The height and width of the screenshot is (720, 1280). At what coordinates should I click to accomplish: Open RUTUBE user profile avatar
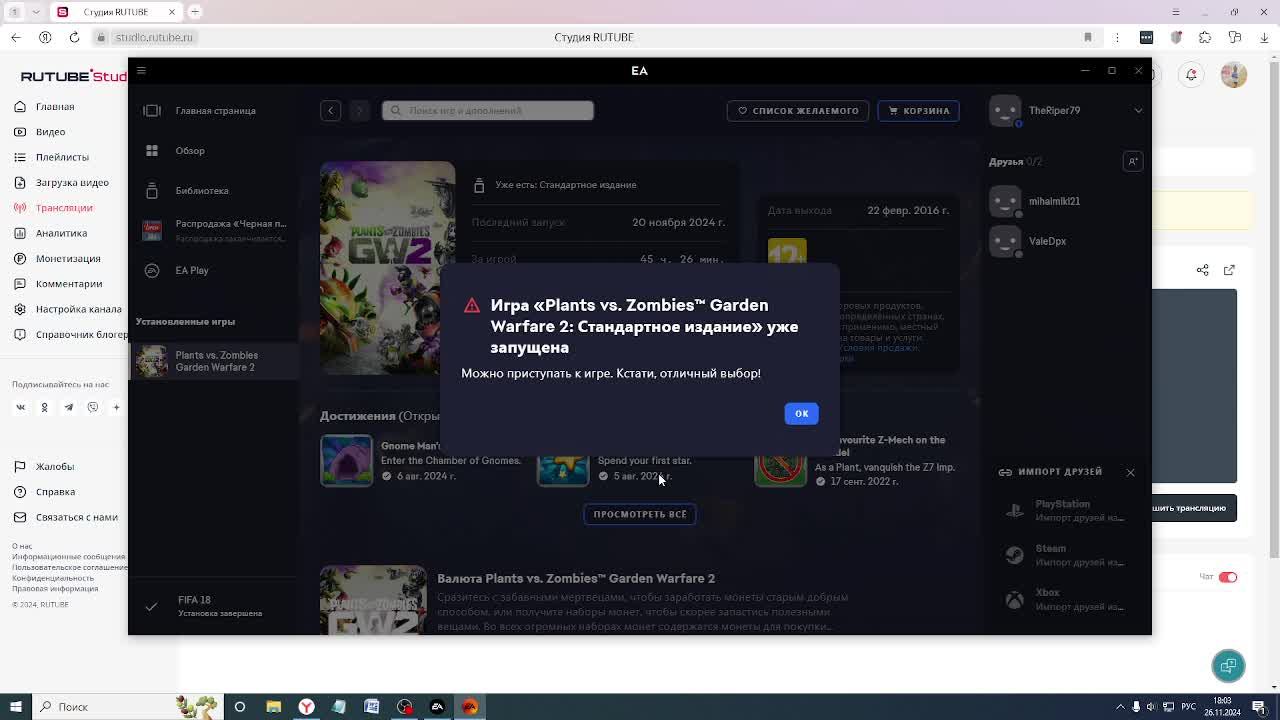[1233, 75]
